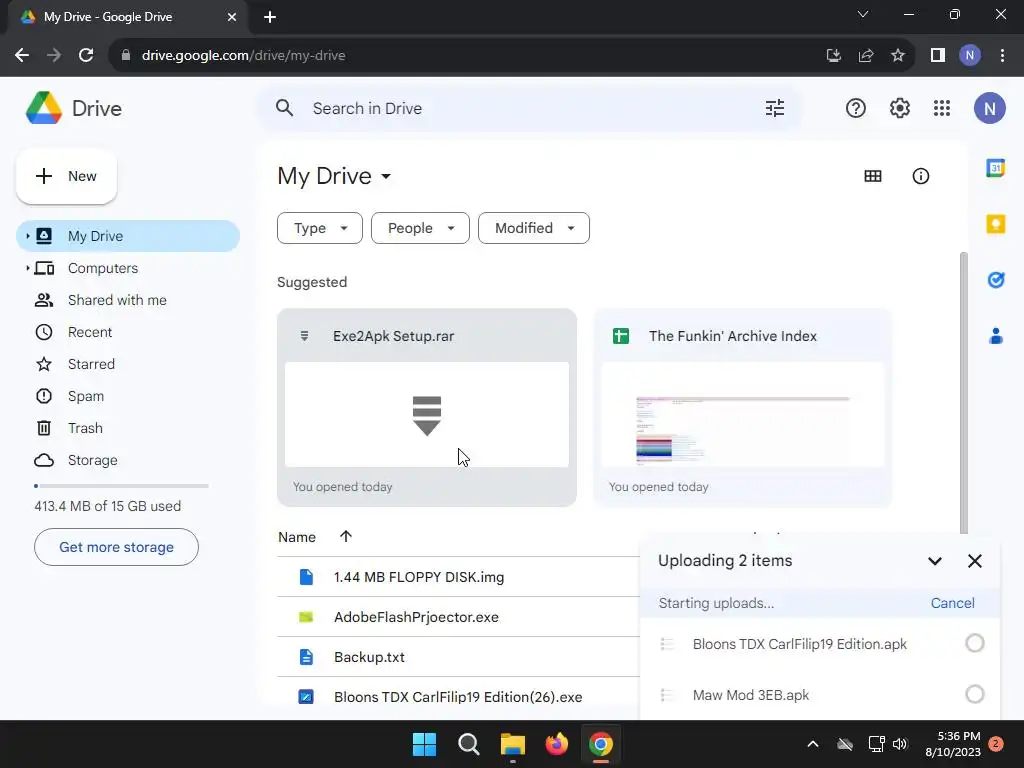
Task: Open Drive settings gear
Action: click(x=899, y=108)
